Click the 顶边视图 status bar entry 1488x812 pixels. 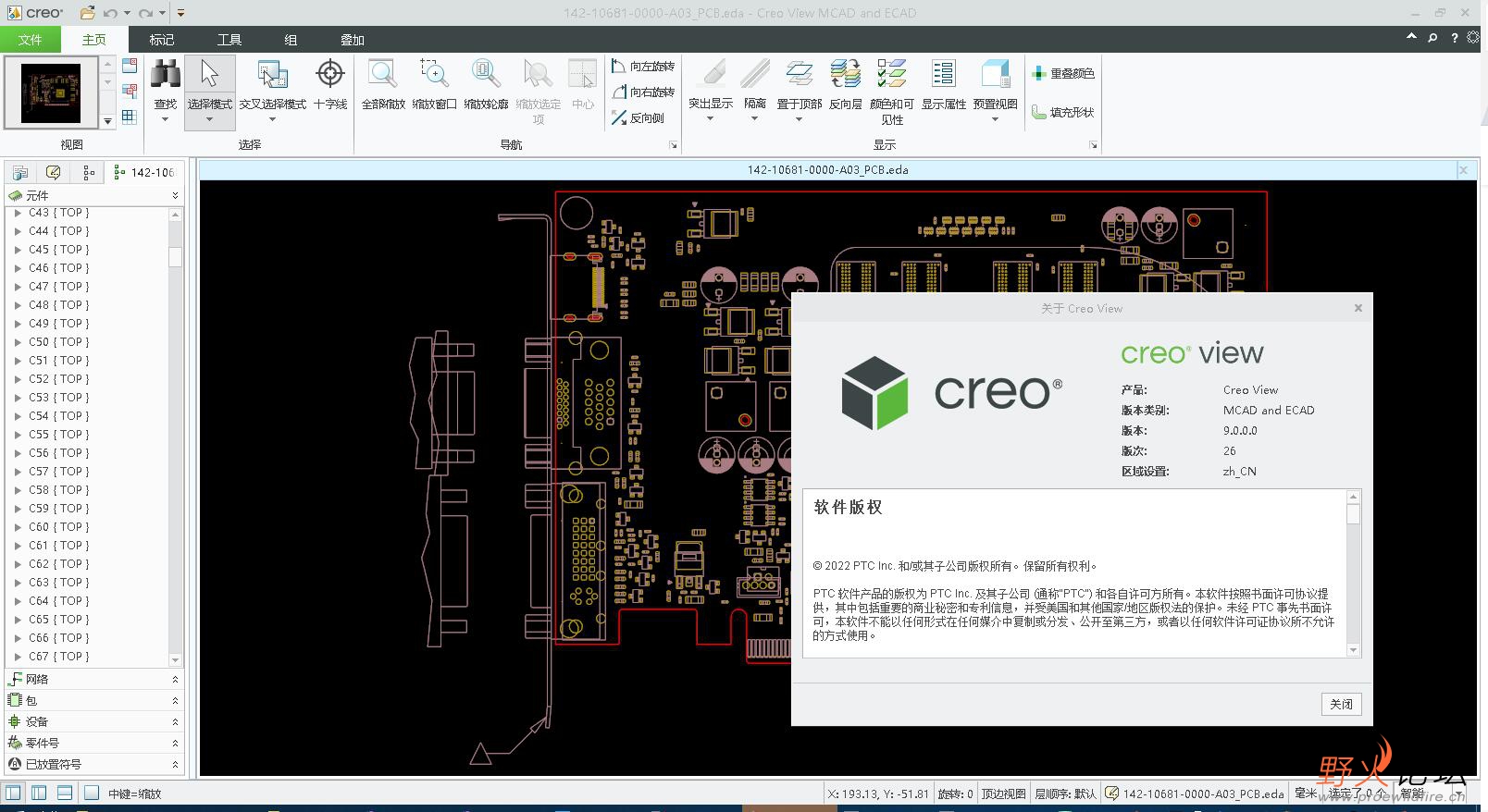[1003, 794]
